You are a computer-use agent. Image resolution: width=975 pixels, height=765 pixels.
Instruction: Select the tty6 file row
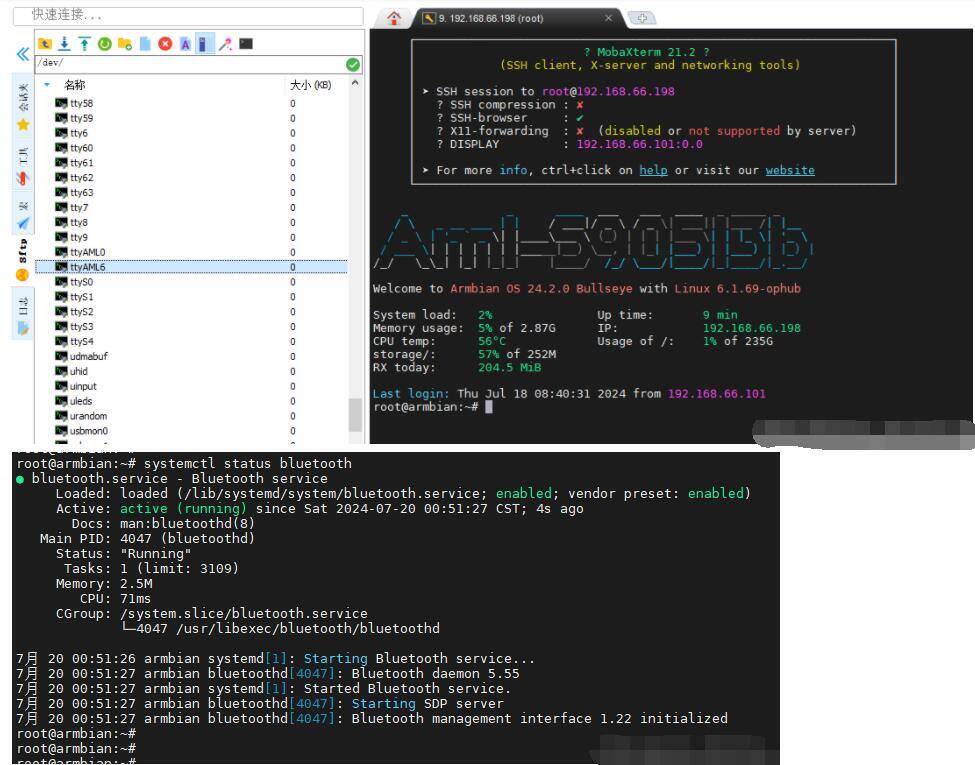pyautogui.click(x=192, y=133)
